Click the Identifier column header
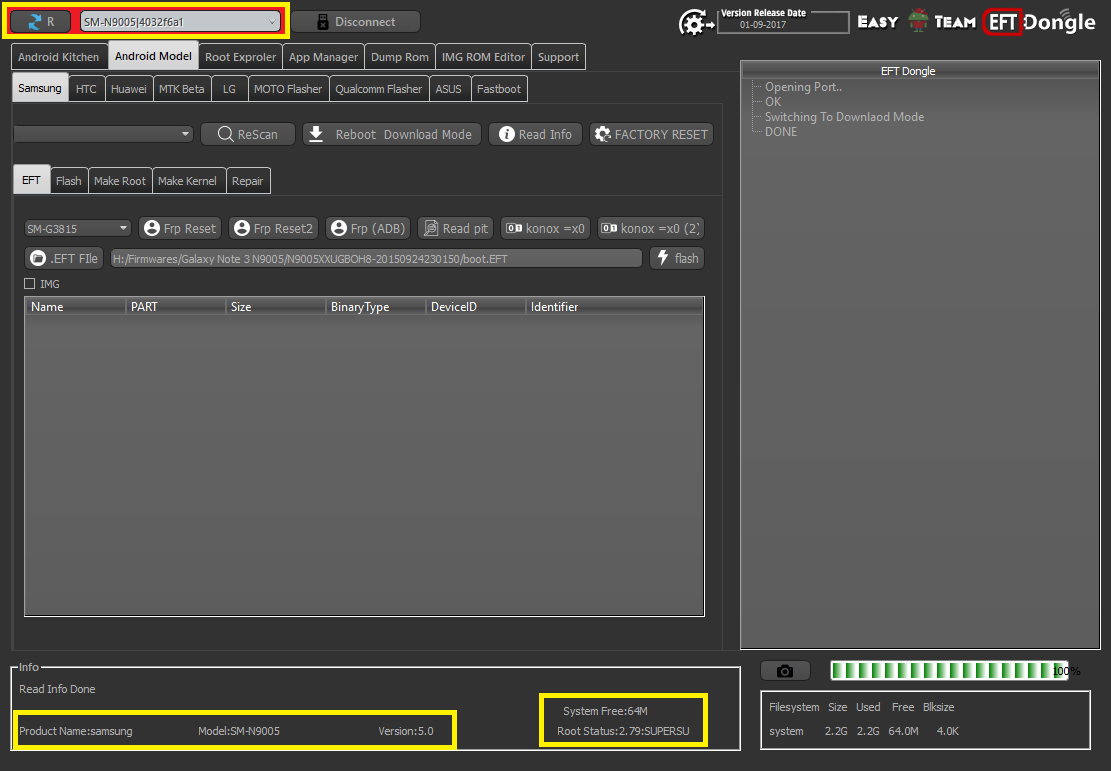 click(614, 306)
